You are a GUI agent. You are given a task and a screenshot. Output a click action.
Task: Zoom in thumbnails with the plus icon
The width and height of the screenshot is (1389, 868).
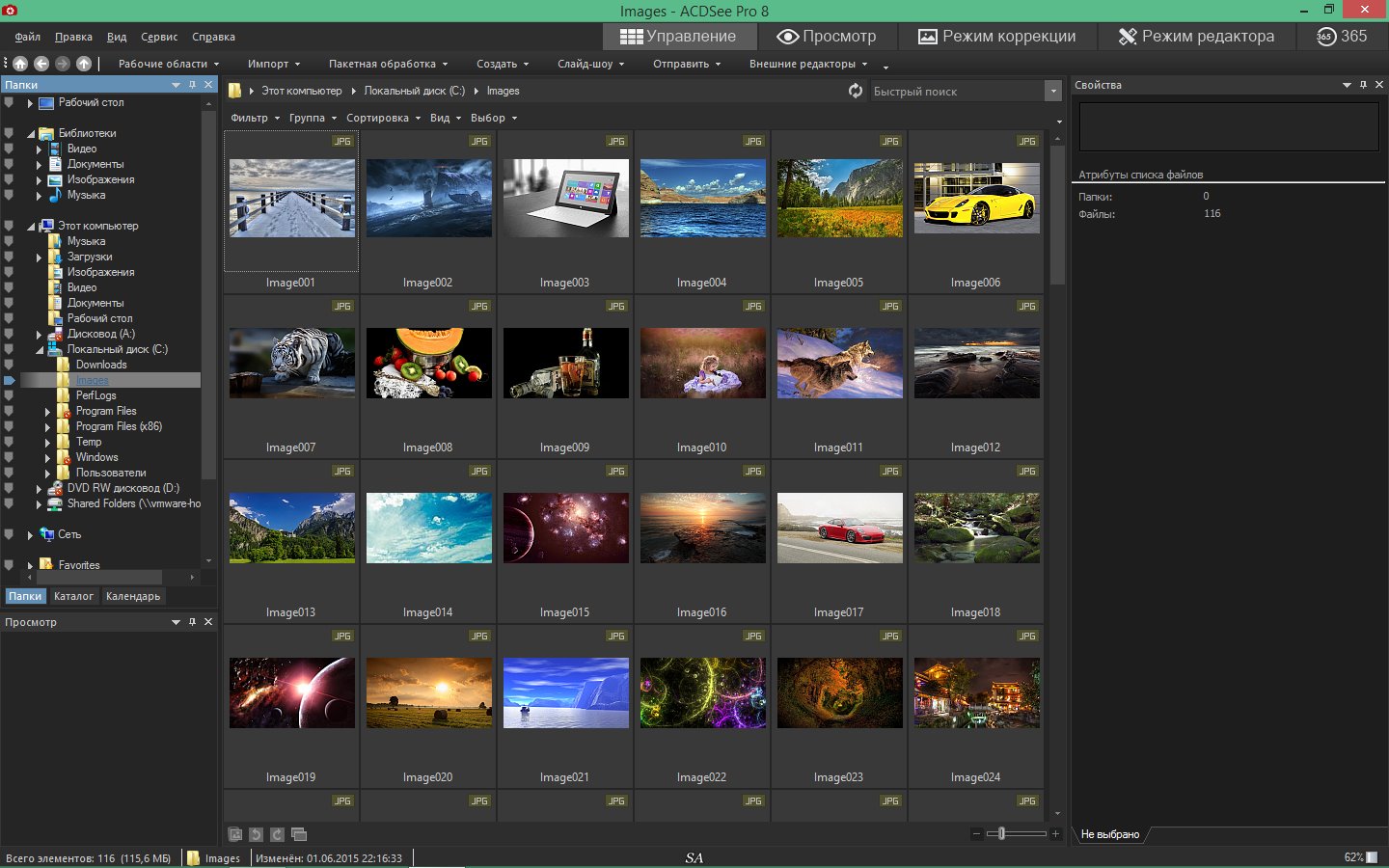(1055, 833)
